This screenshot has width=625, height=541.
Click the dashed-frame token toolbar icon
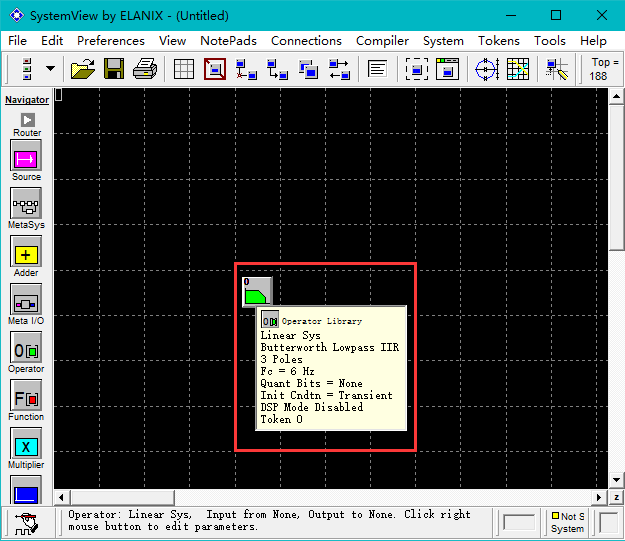417,69
